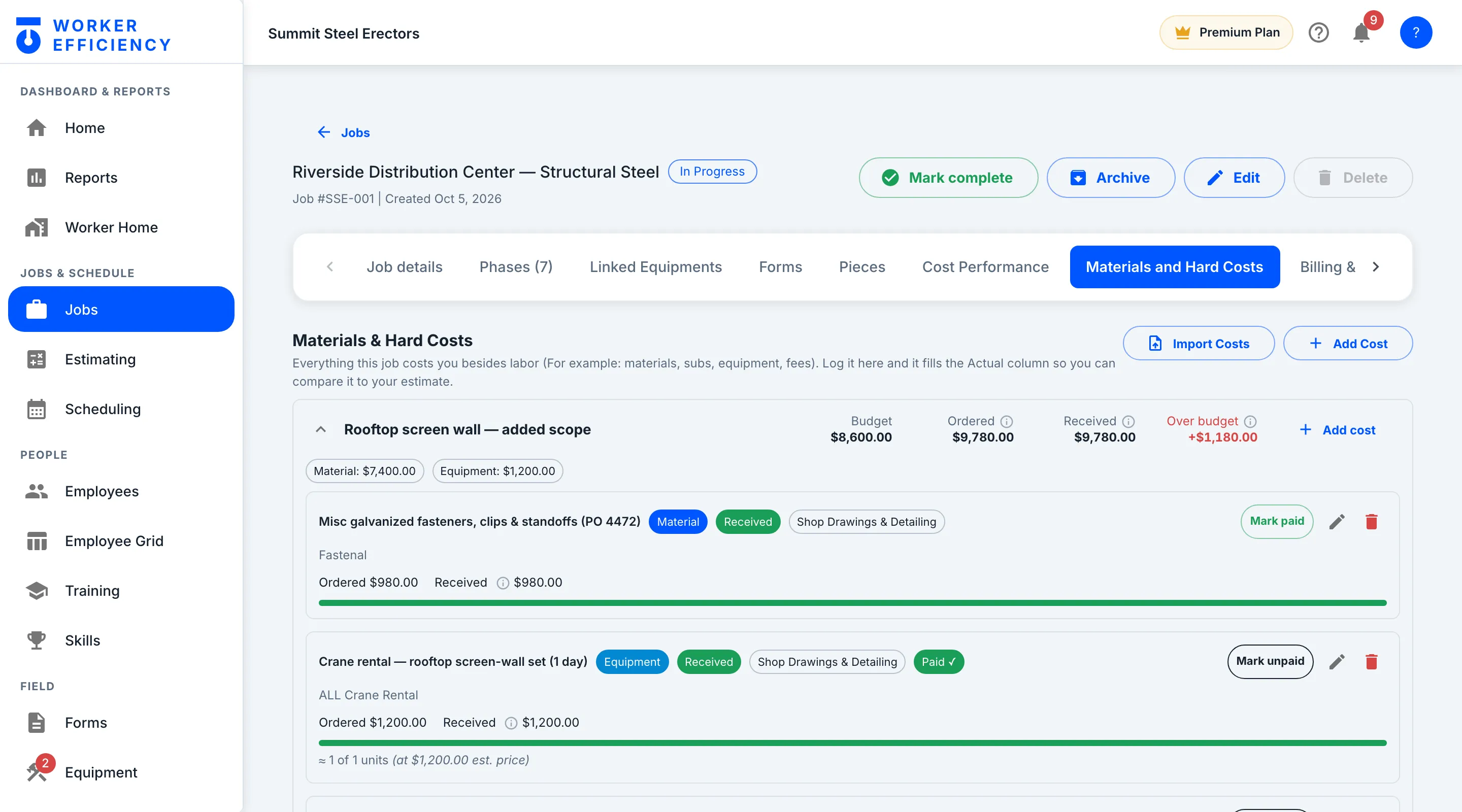Show info icon beside Received total
1462x812 pixels.
(x=1128, y=422)
